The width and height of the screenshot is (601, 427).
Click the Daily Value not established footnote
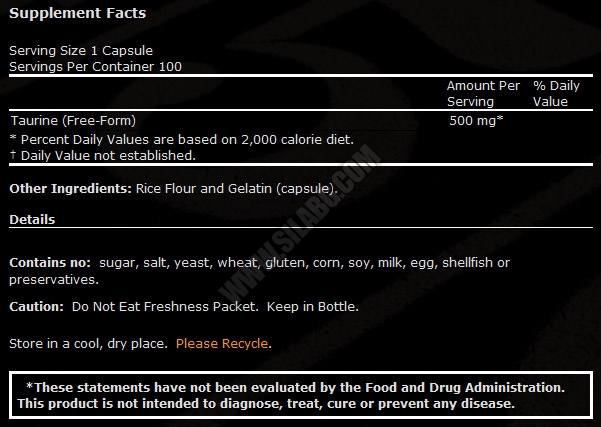click(103, 156)
